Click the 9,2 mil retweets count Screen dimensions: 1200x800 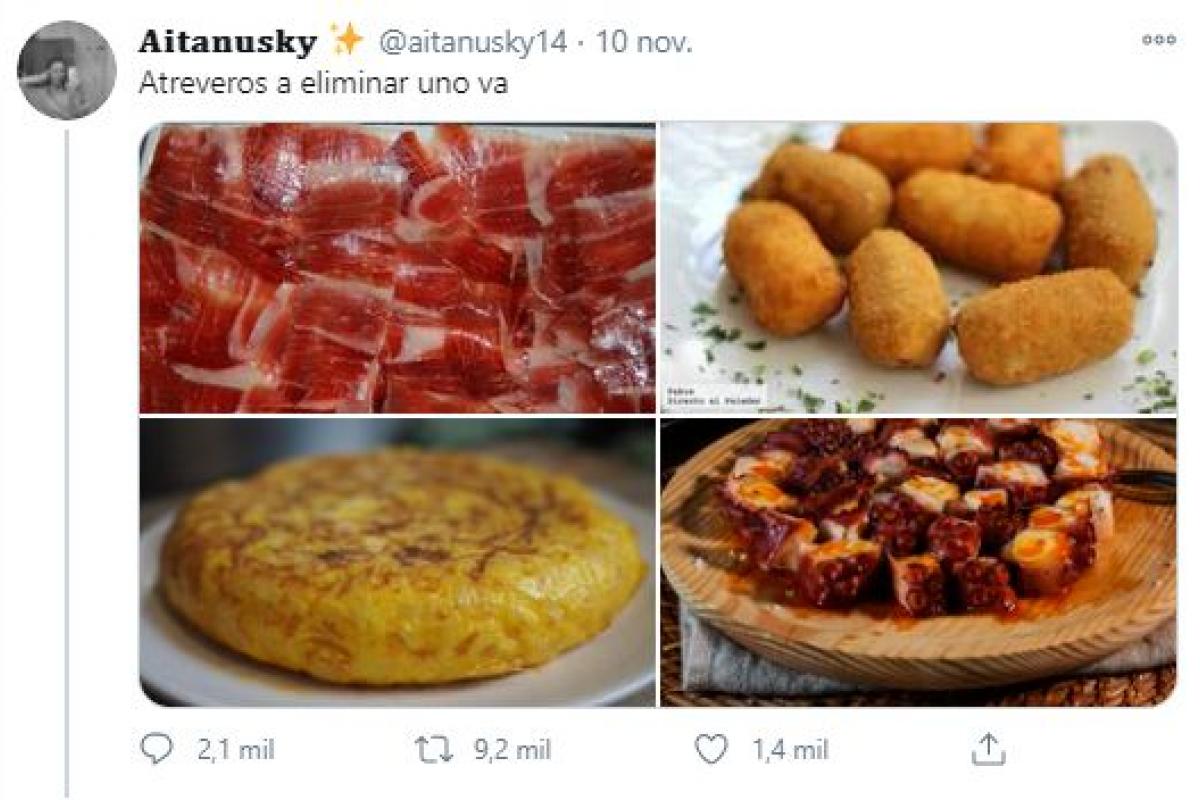[x=512, y=750]
